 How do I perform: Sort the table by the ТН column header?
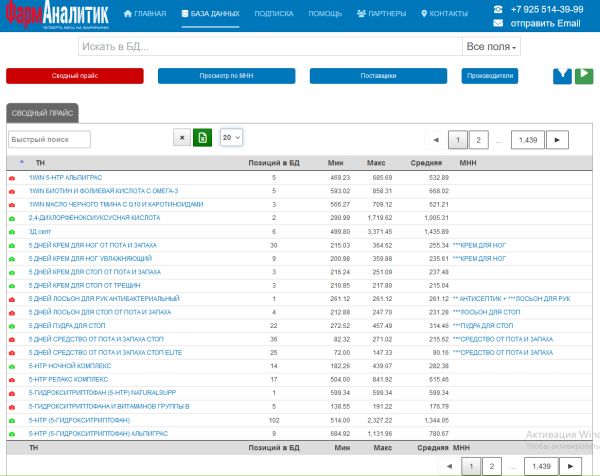tap(40, 163)
